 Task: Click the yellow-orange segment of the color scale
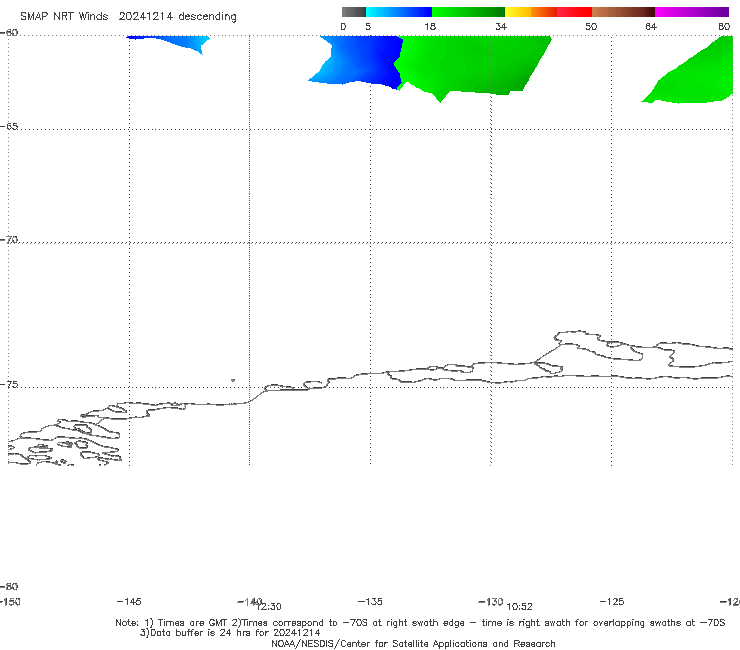tap(531, 12)
